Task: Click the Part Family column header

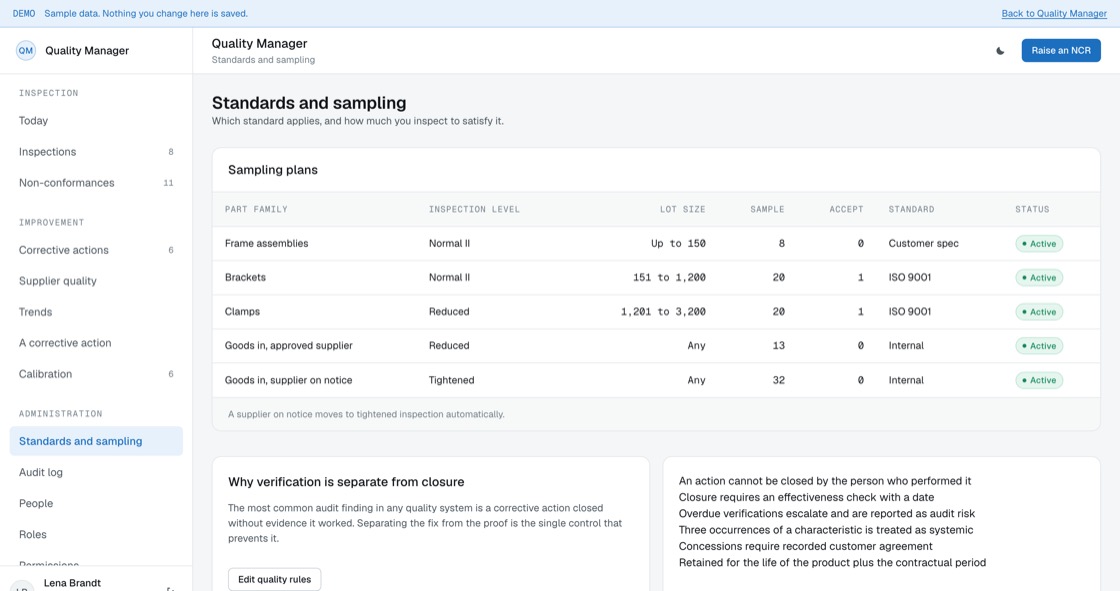Action: point(256,209)
